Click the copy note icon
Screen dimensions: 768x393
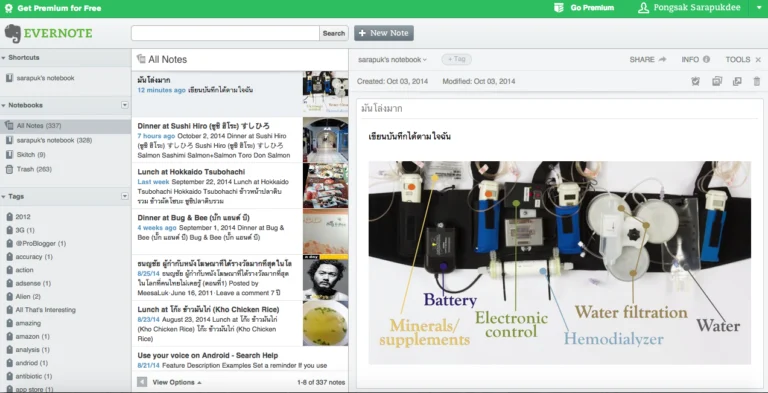pos(717,81)
